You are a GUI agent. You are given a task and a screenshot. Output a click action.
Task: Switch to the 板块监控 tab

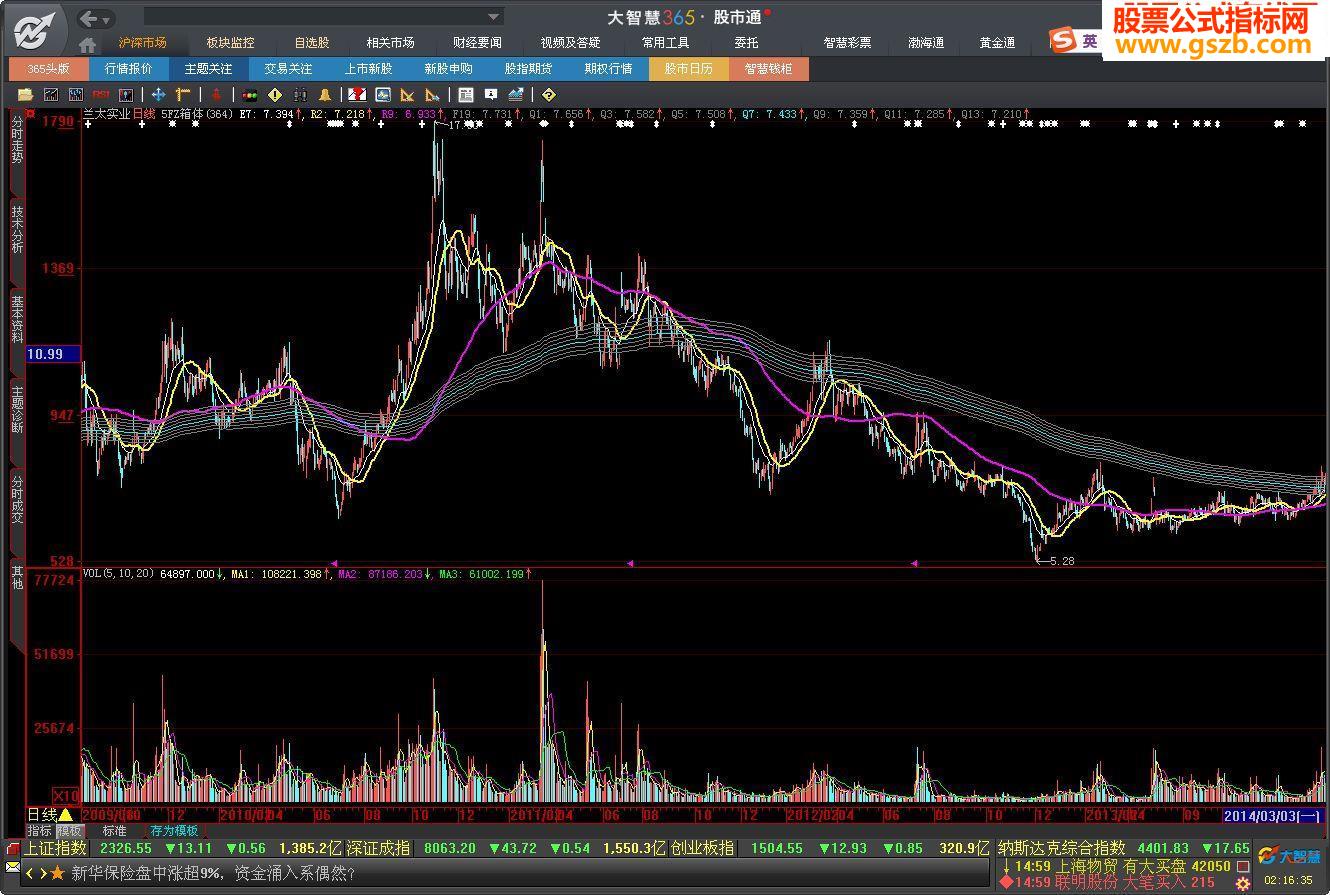(x=230, y=43)
